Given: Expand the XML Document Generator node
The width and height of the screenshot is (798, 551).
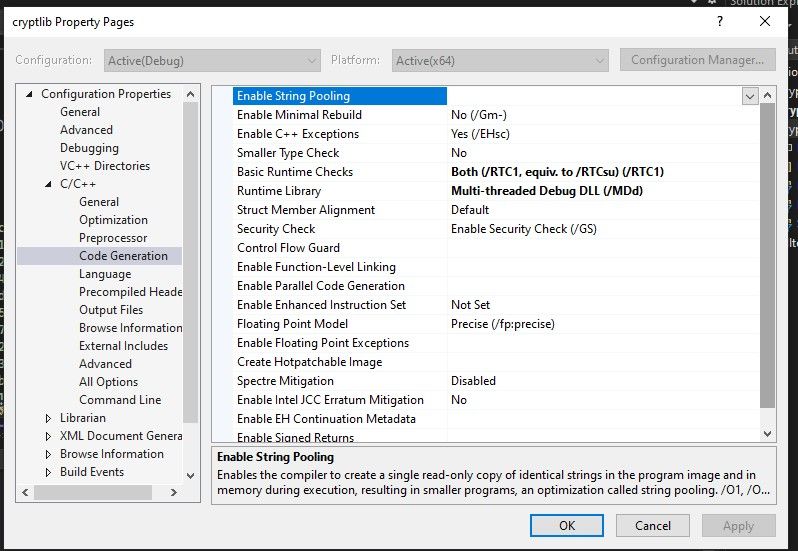Looking at the screenshot, I should [x=48, y=436].
